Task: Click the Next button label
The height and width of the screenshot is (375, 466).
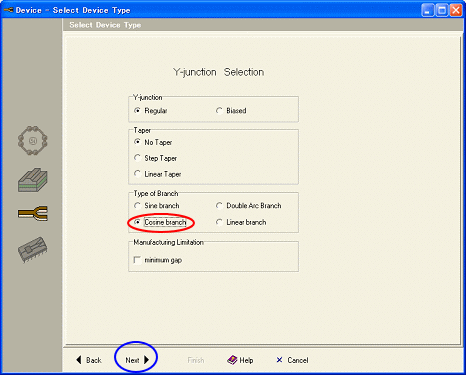Action: [x=132, y=360]
